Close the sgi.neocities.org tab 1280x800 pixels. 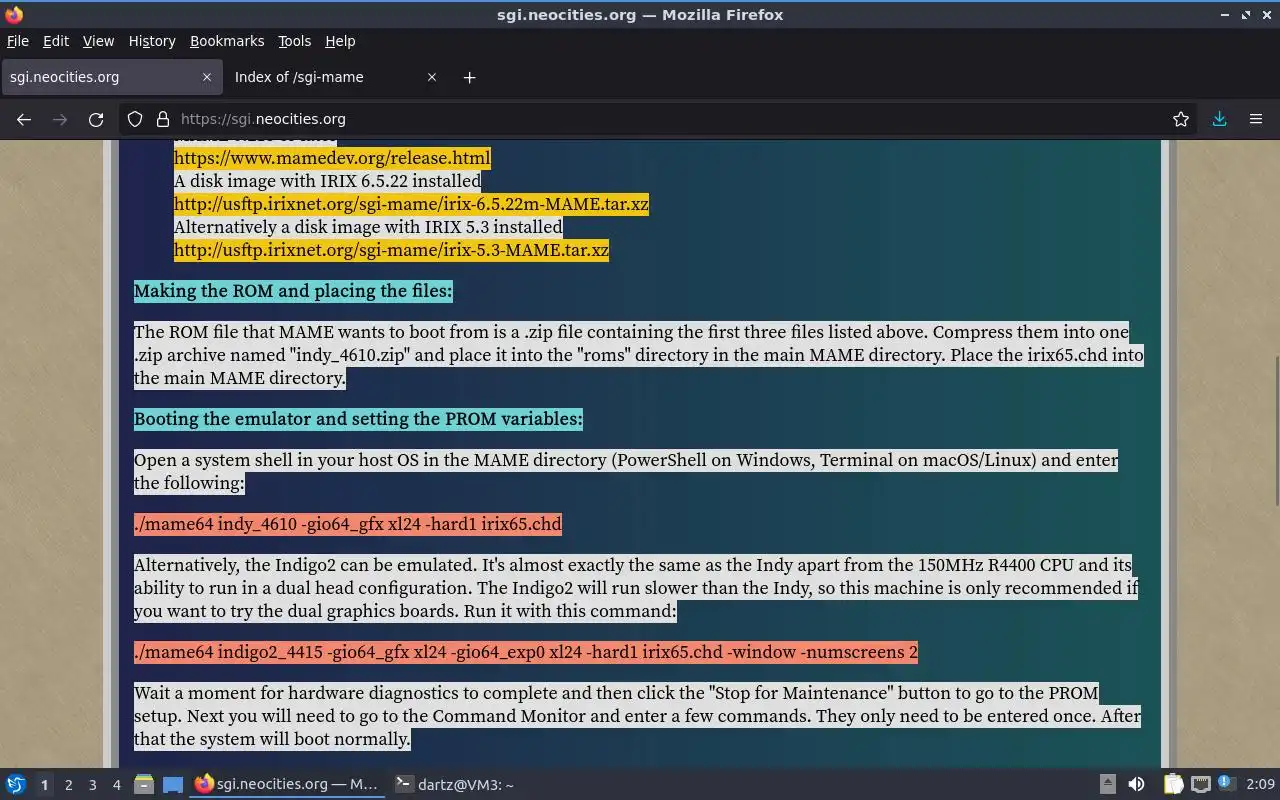pyautogui.click(x=207, y=77)
